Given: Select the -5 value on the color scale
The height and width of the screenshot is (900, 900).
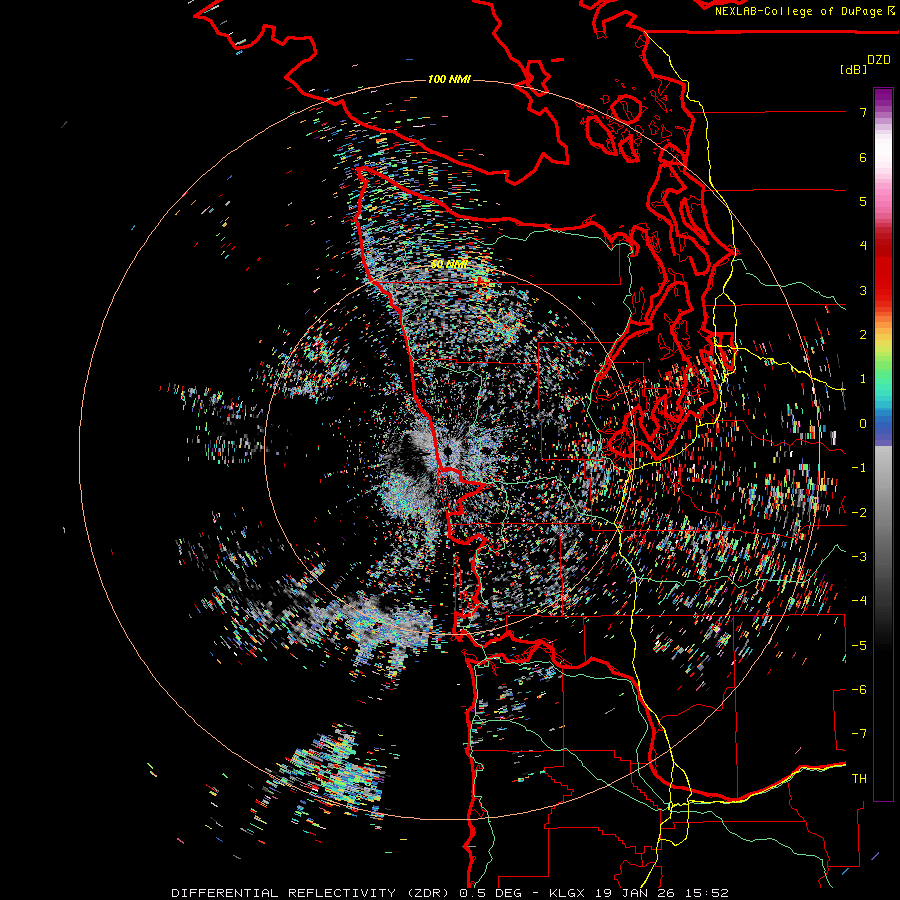Looking at the screenshot, I should pyautogui.click(x=859, y=646).
